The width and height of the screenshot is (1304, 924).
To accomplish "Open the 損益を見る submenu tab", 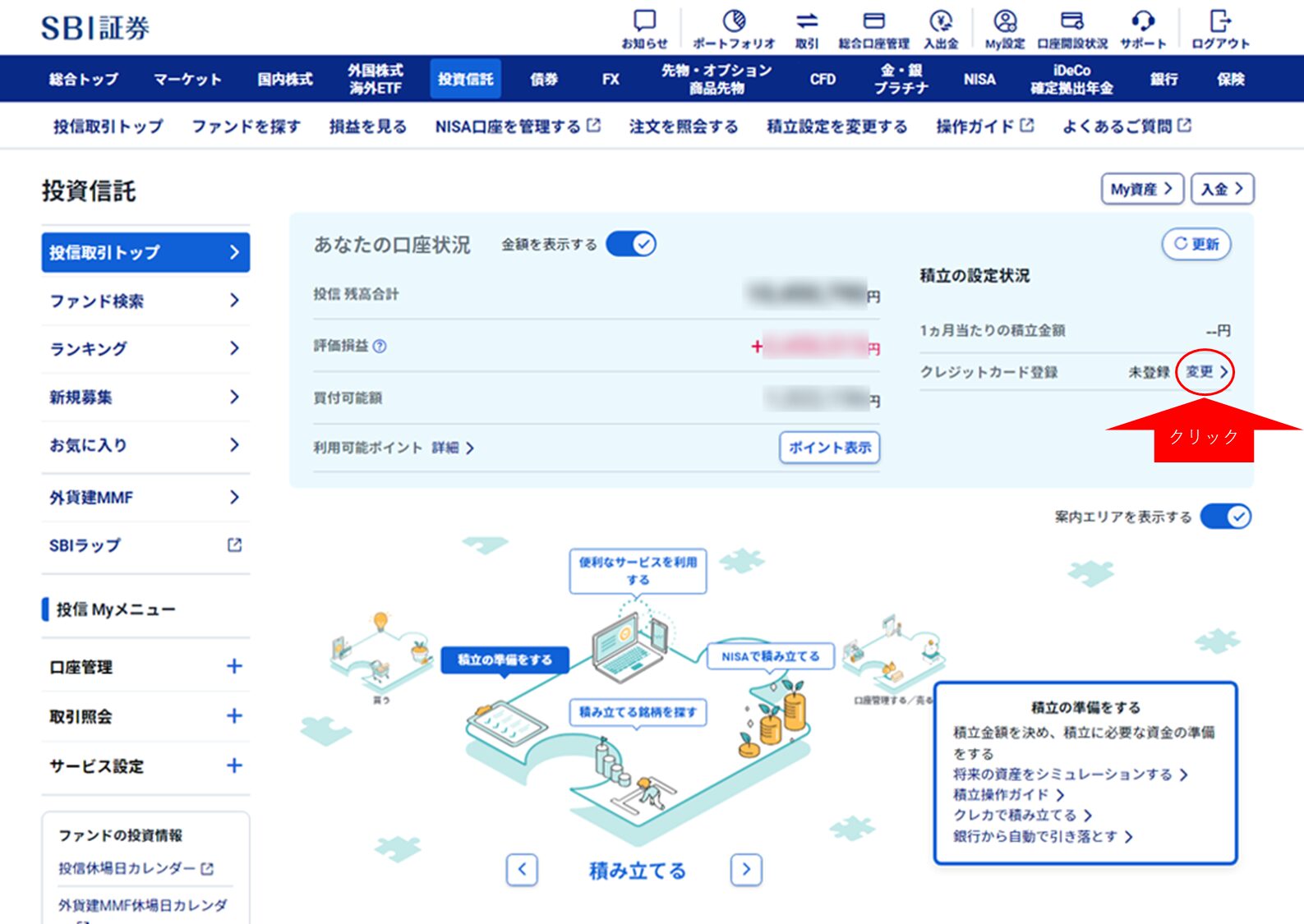I will [367, 126].
